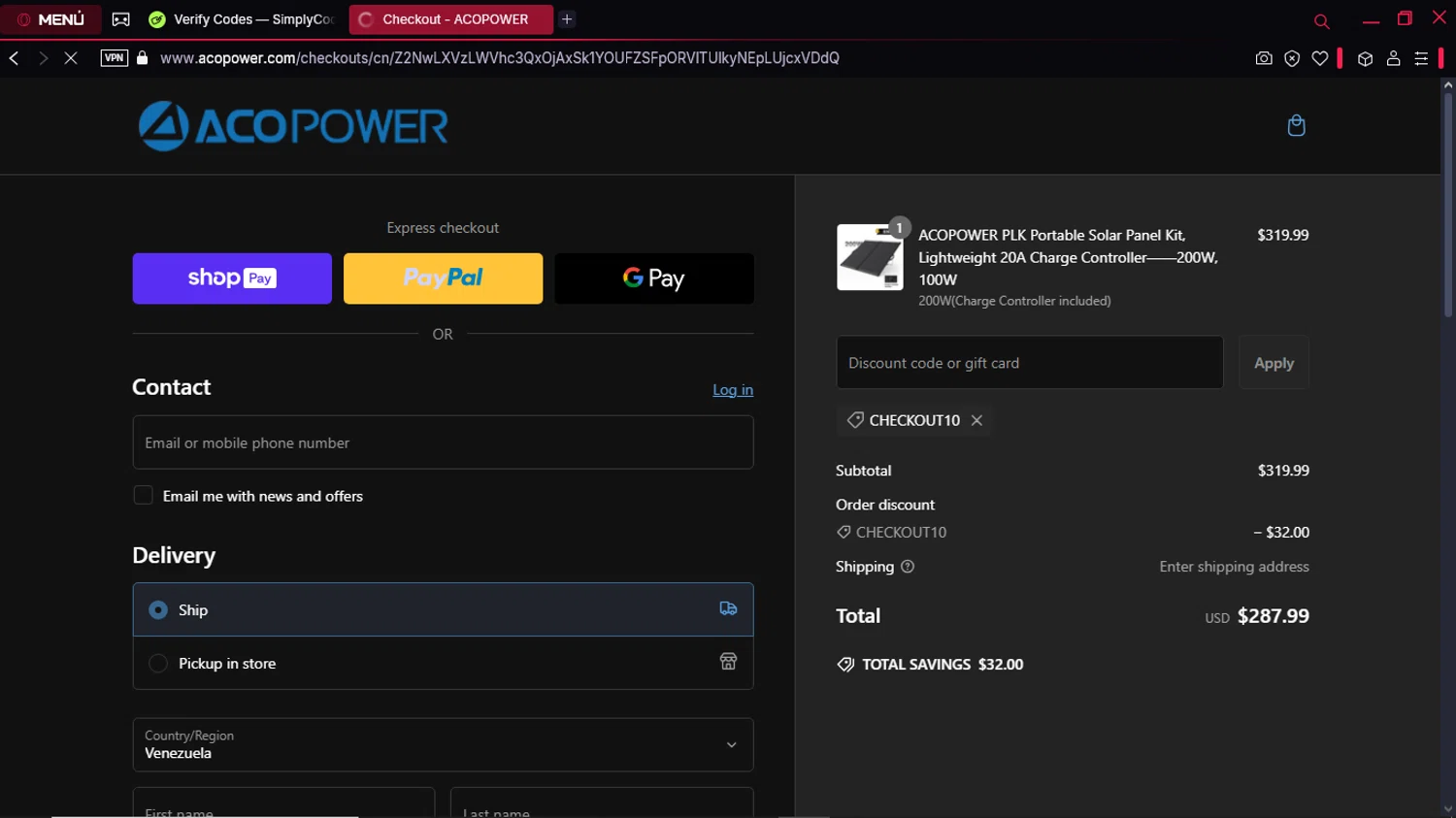
Task: Go forward to next page
Action: [43, 58]
